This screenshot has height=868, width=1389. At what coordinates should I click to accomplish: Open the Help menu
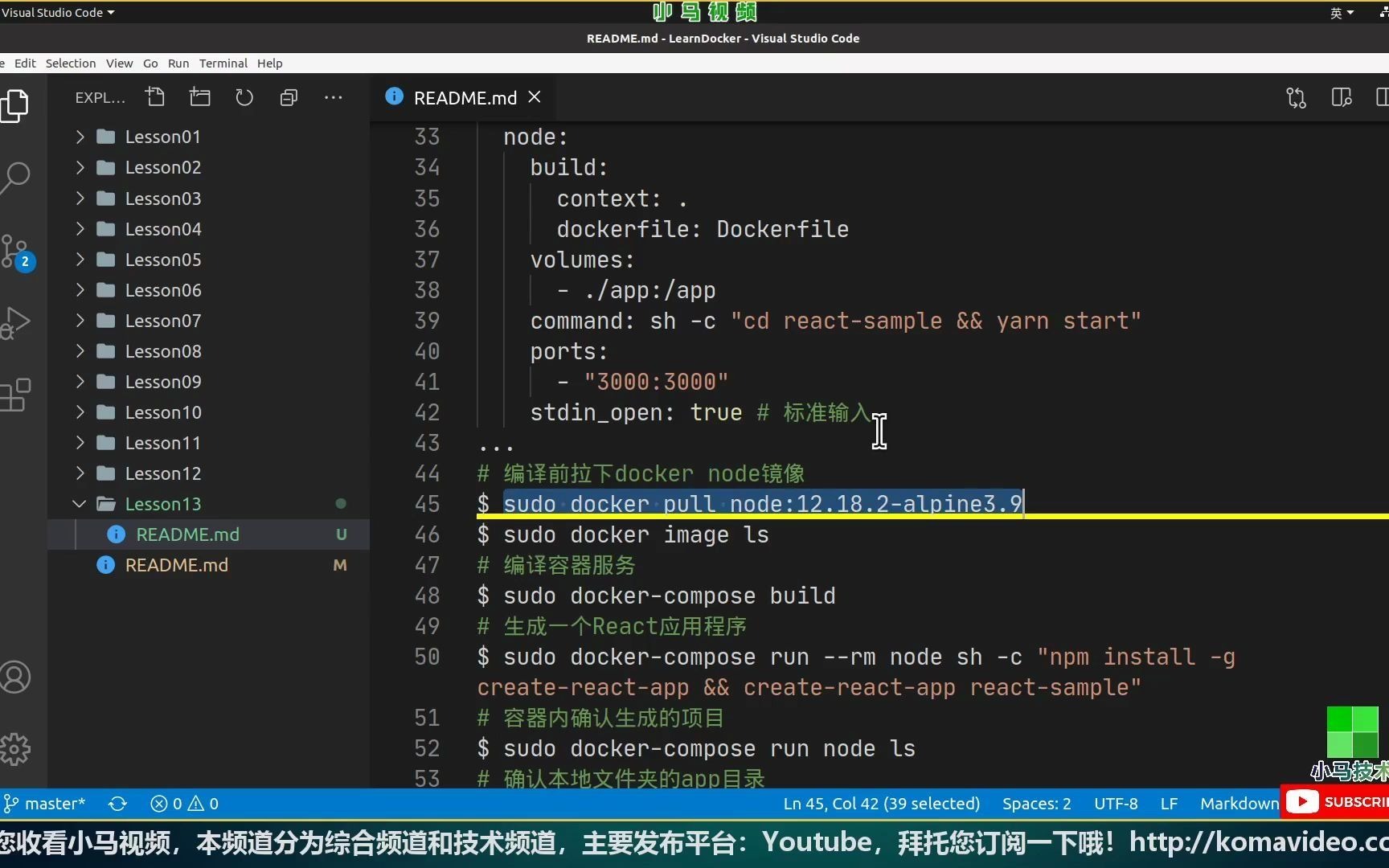pos(270,63)
